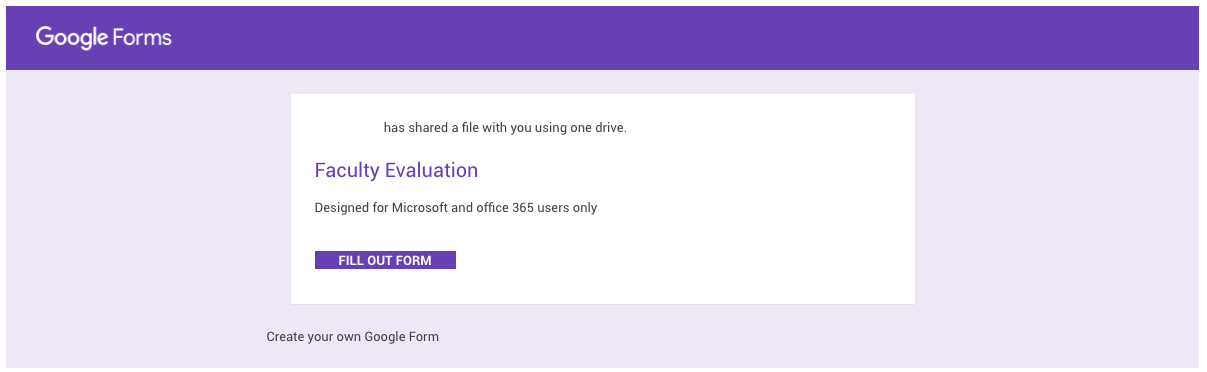This screenshot has width=1207, height=372.
Task: Click 'office 365' in the description text
Action: coord(508,208)
